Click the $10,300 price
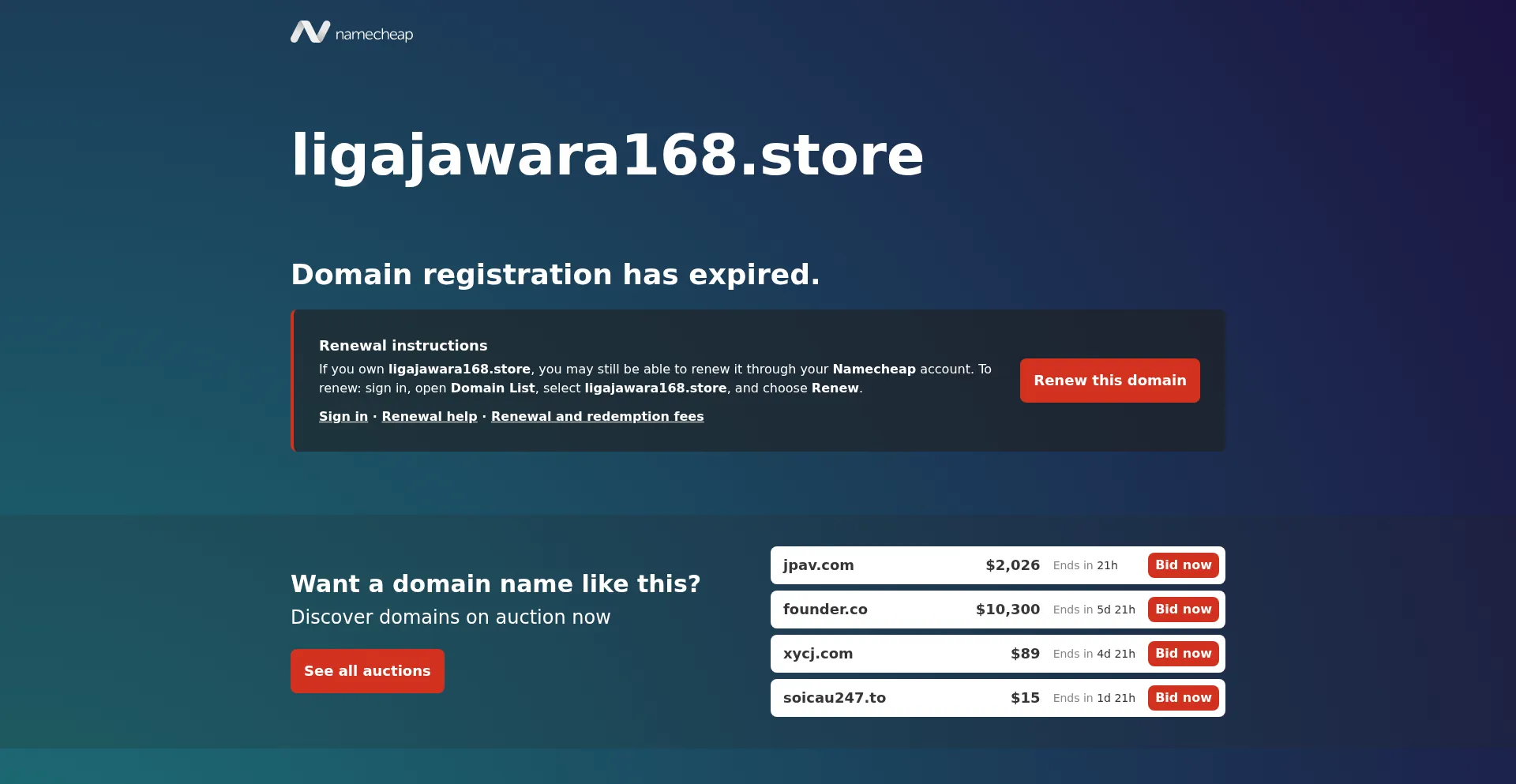 (1008, 610)
